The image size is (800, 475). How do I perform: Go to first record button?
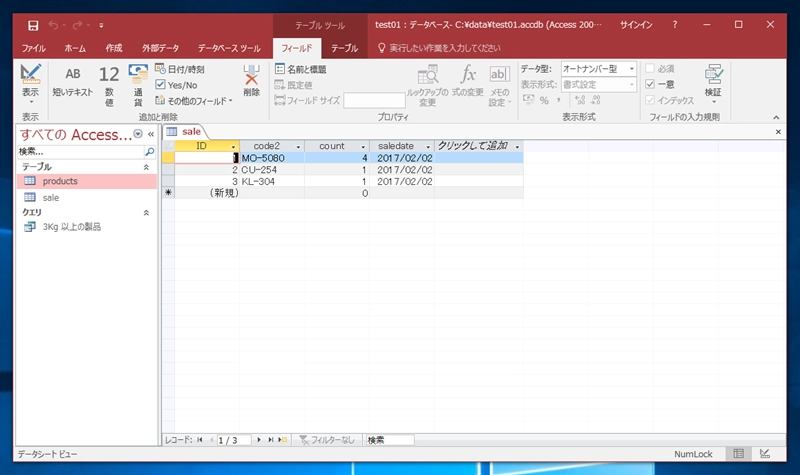pos(199,440)
